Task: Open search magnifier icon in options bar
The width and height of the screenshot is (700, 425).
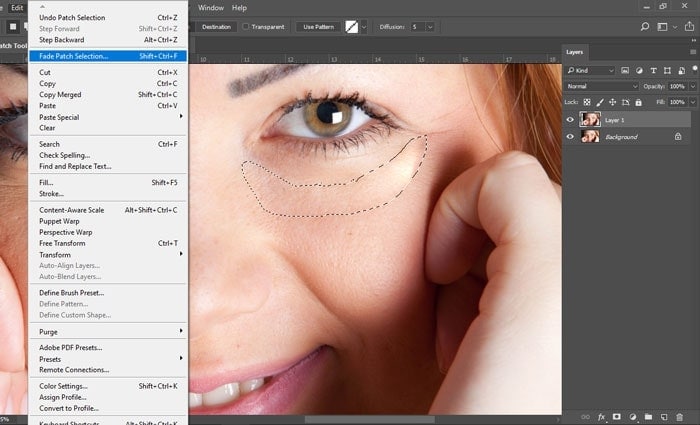Action: pos(645,27)
